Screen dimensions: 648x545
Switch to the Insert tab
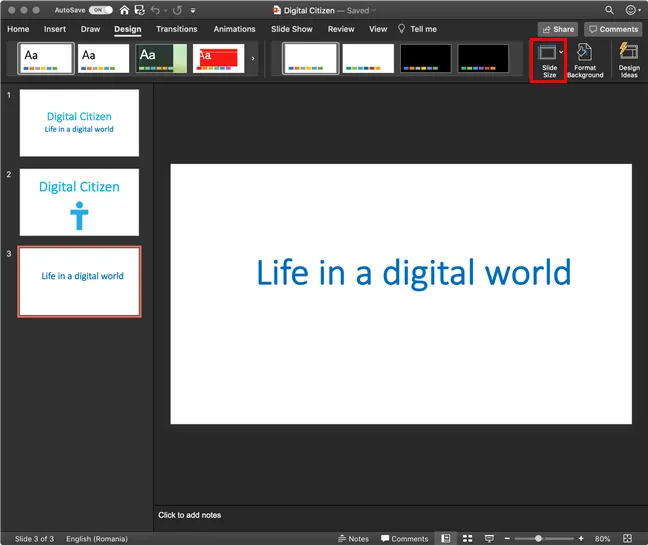click(x=55, y=29)
